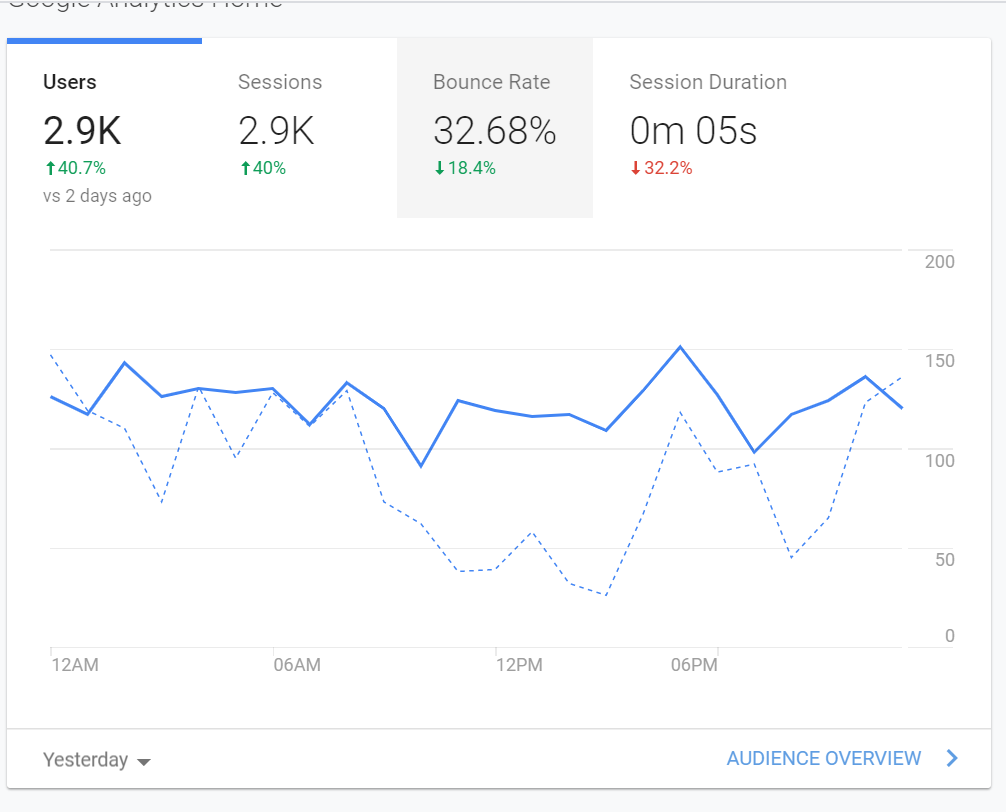The width and height of the screenshot is (1006, 812).
Task: Click the 12PM label on the time axis
Action: [519, 665]
